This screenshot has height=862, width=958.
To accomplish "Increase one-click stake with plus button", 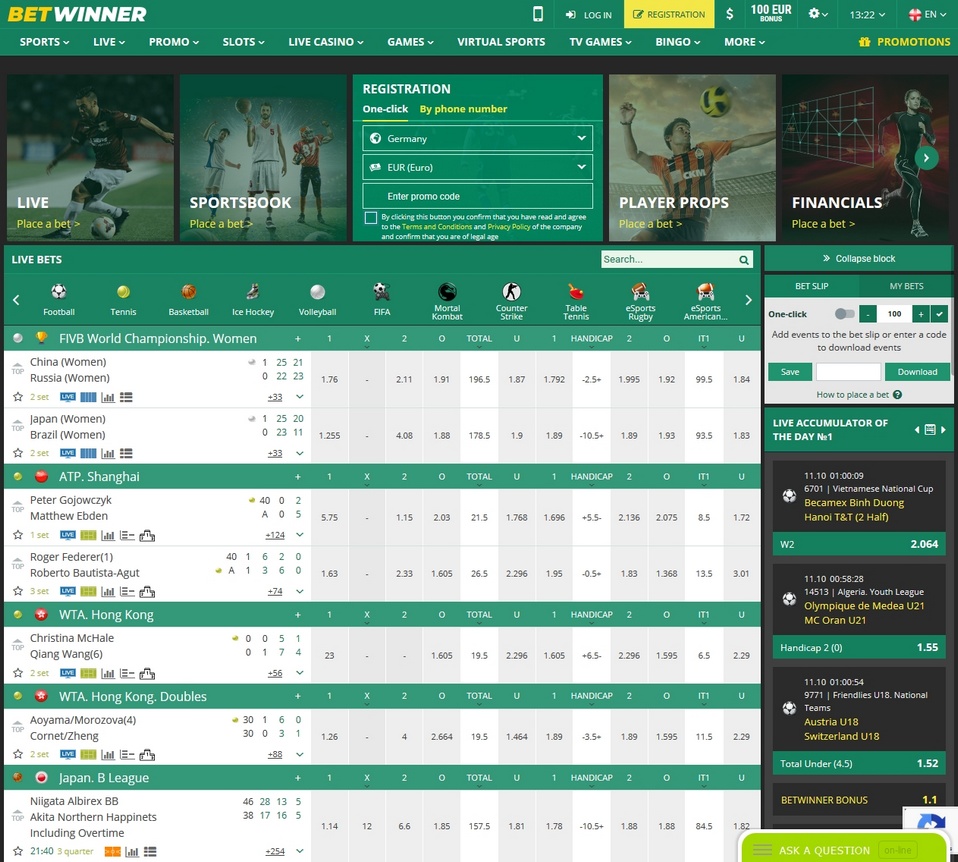I will tap(921, 314).
